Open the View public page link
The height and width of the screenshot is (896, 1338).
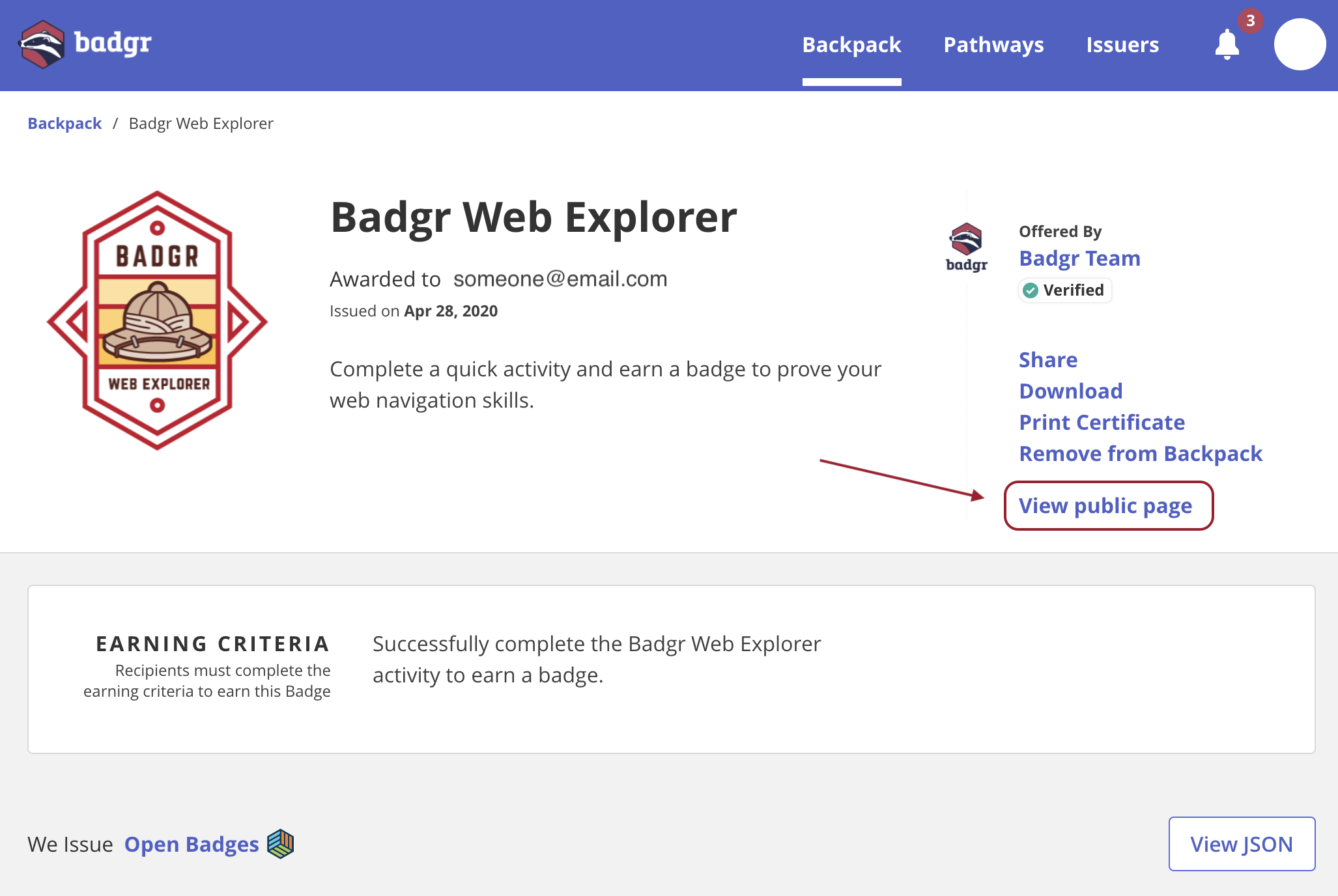1105,506
